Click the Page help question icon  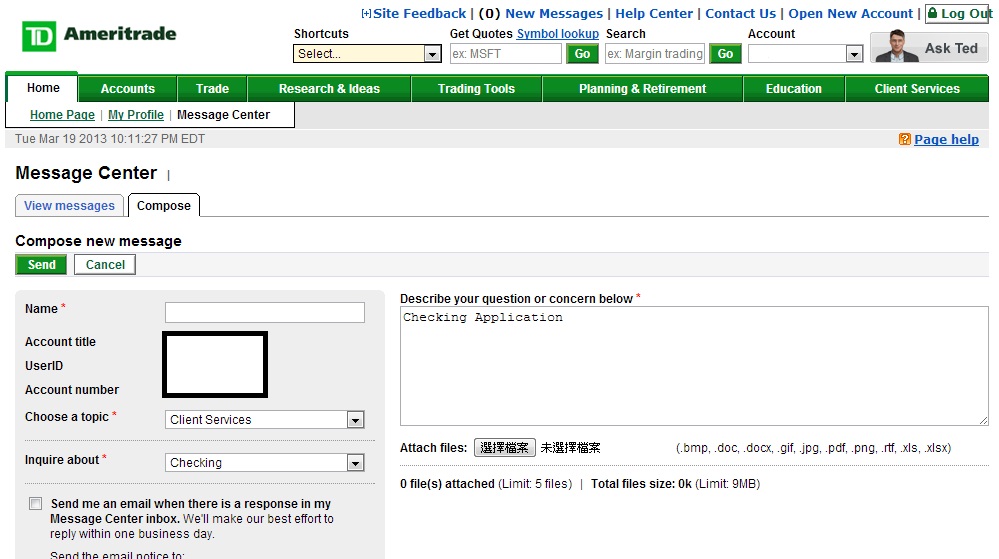[x=904, y=139]
